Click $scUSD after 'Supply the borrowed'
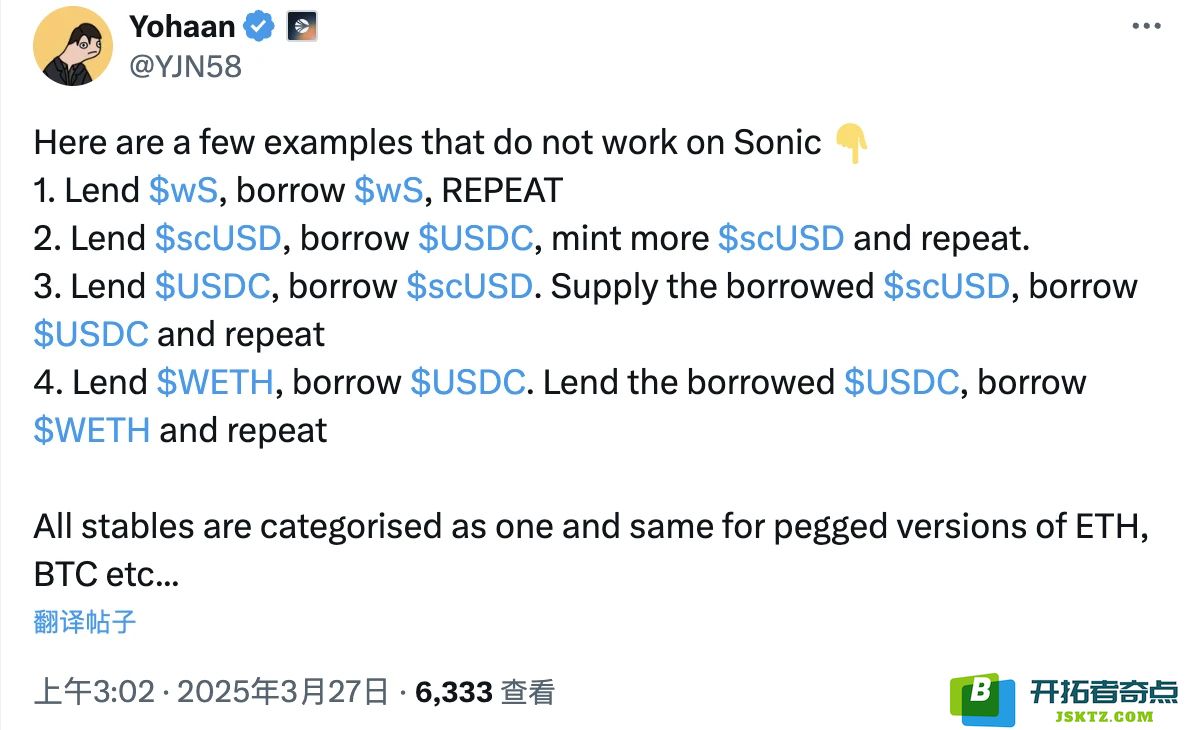The image size is (1190, 730). click(x=946, y=286)
